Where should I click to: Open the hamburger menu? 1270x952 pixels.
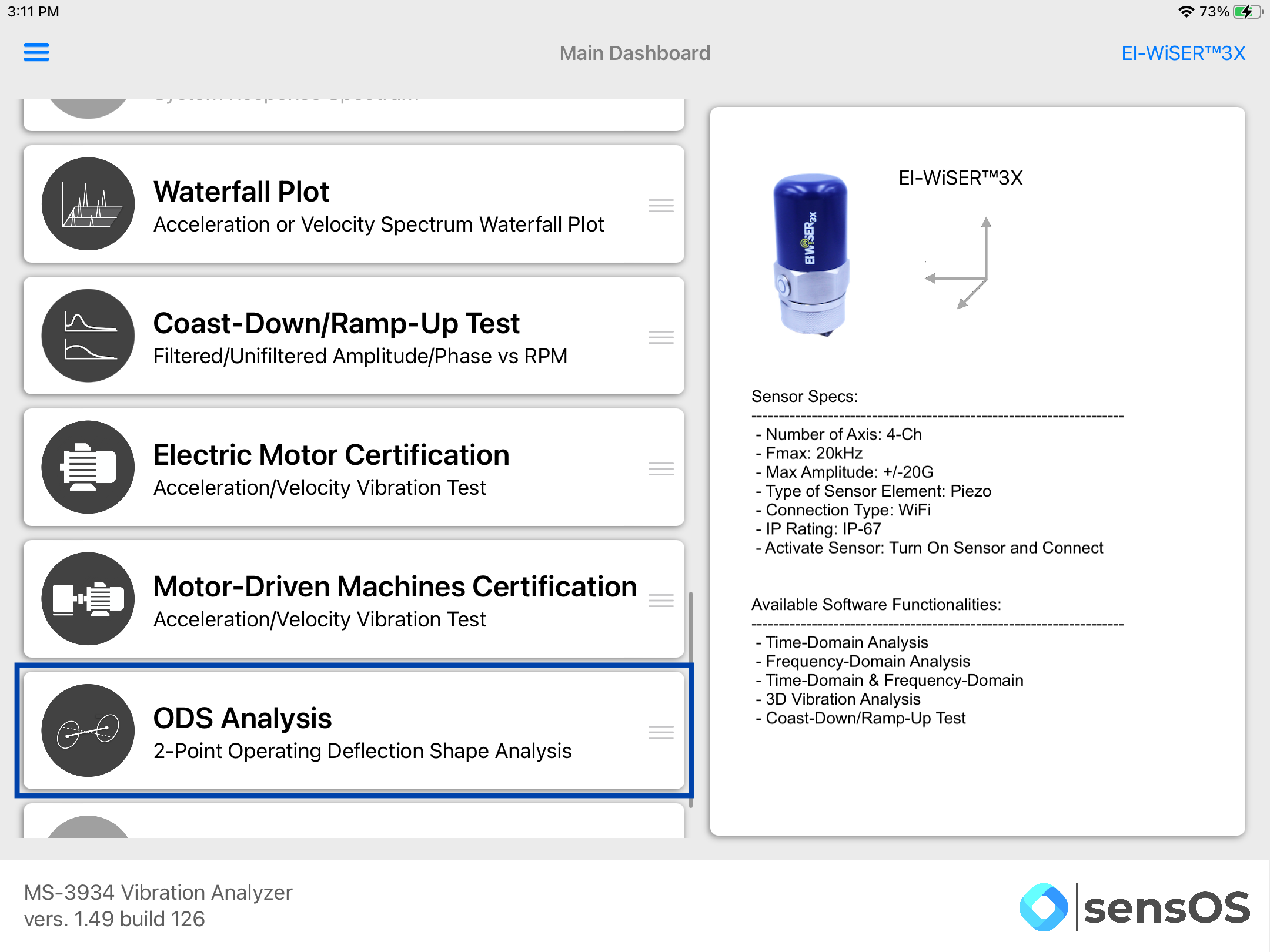36,53
